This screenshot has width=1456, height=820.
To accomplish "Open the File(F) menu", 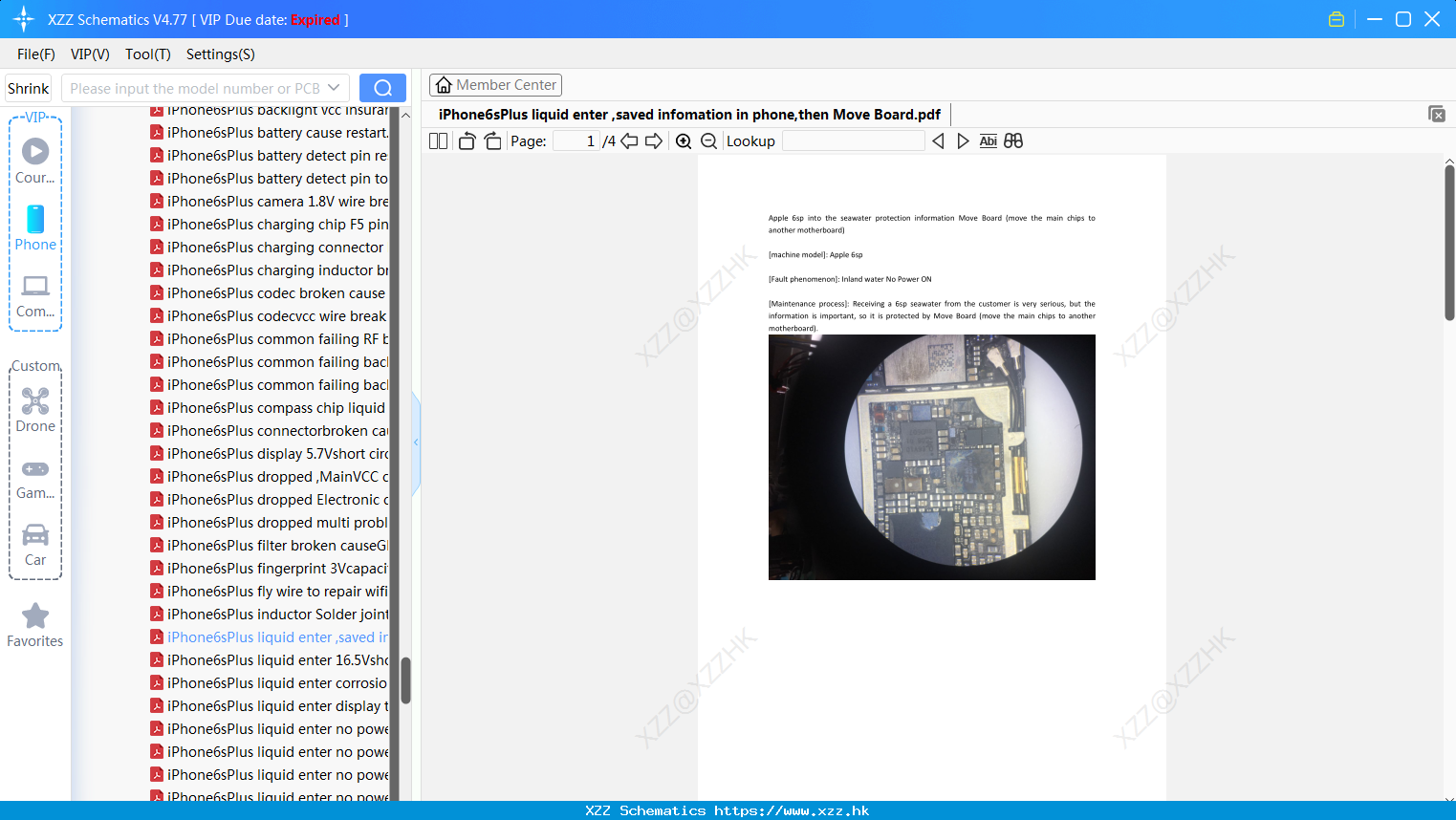I will tap(36, 54).
